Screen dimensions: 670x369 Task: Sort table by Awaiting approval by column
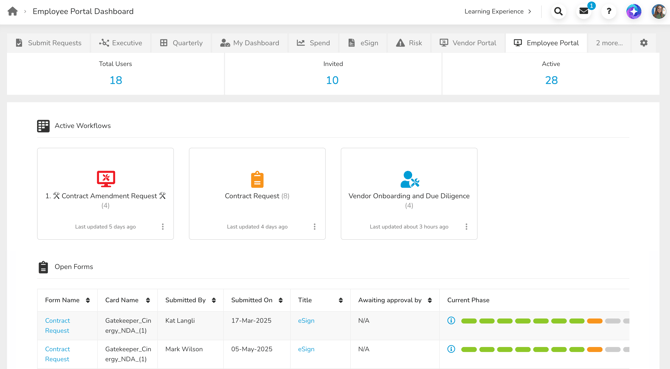coord(430,300)
